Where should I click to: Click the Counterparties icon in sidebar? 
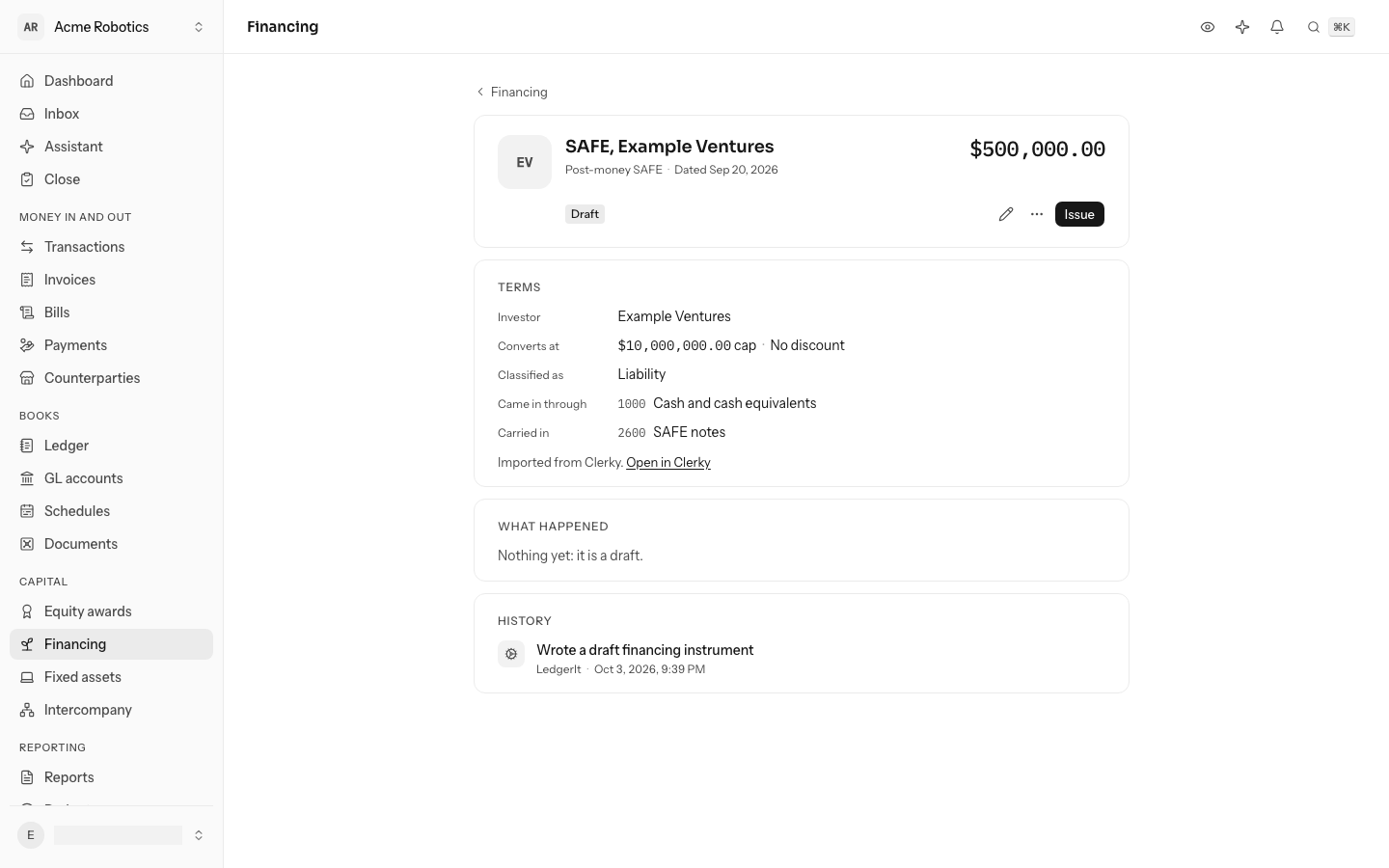[27, 378]
